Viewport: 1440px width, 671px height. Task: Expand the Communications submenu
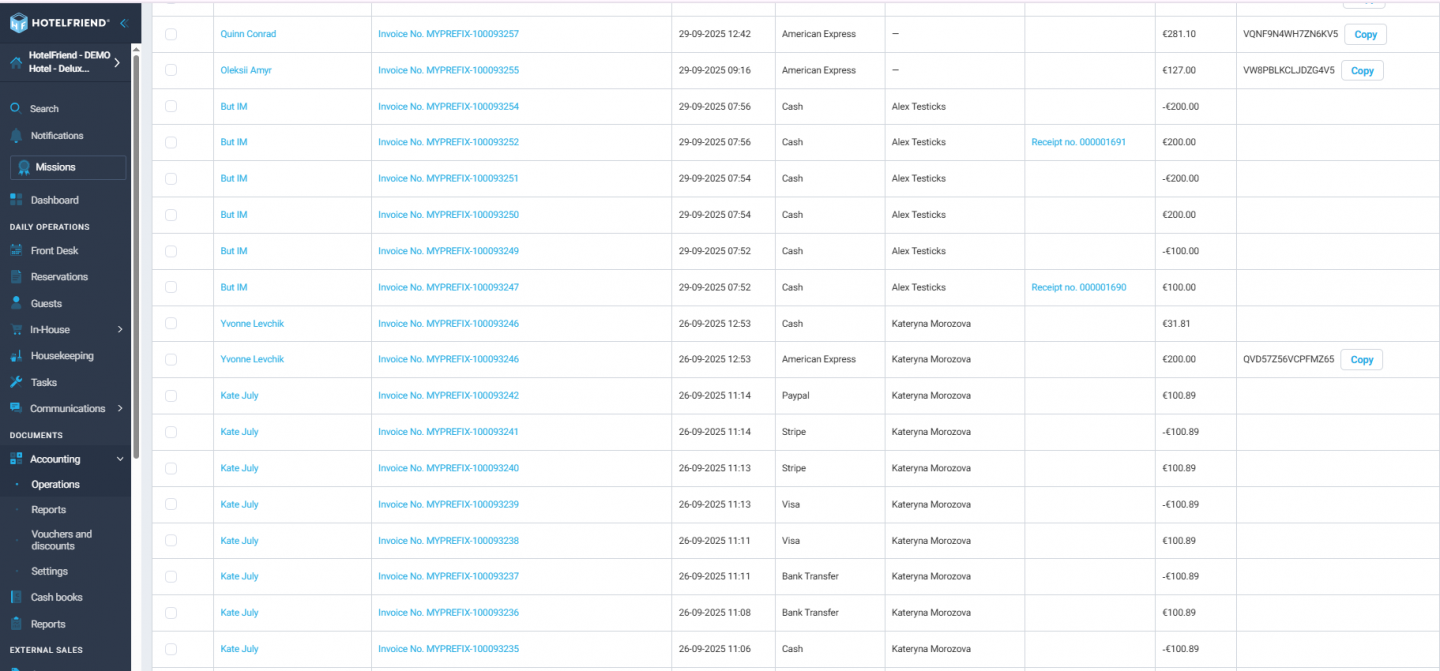pos(119,408)
